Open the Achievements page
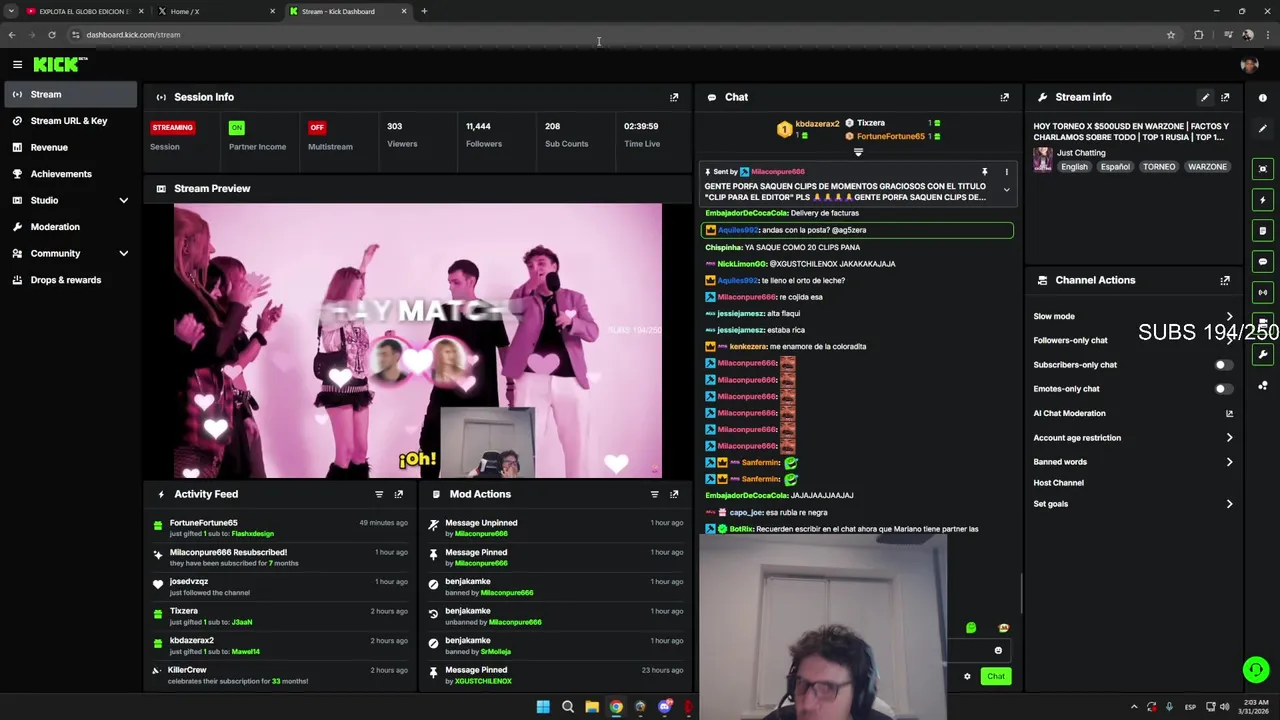Viewport: 1280px width, 720px height. [x=69, y=174]
